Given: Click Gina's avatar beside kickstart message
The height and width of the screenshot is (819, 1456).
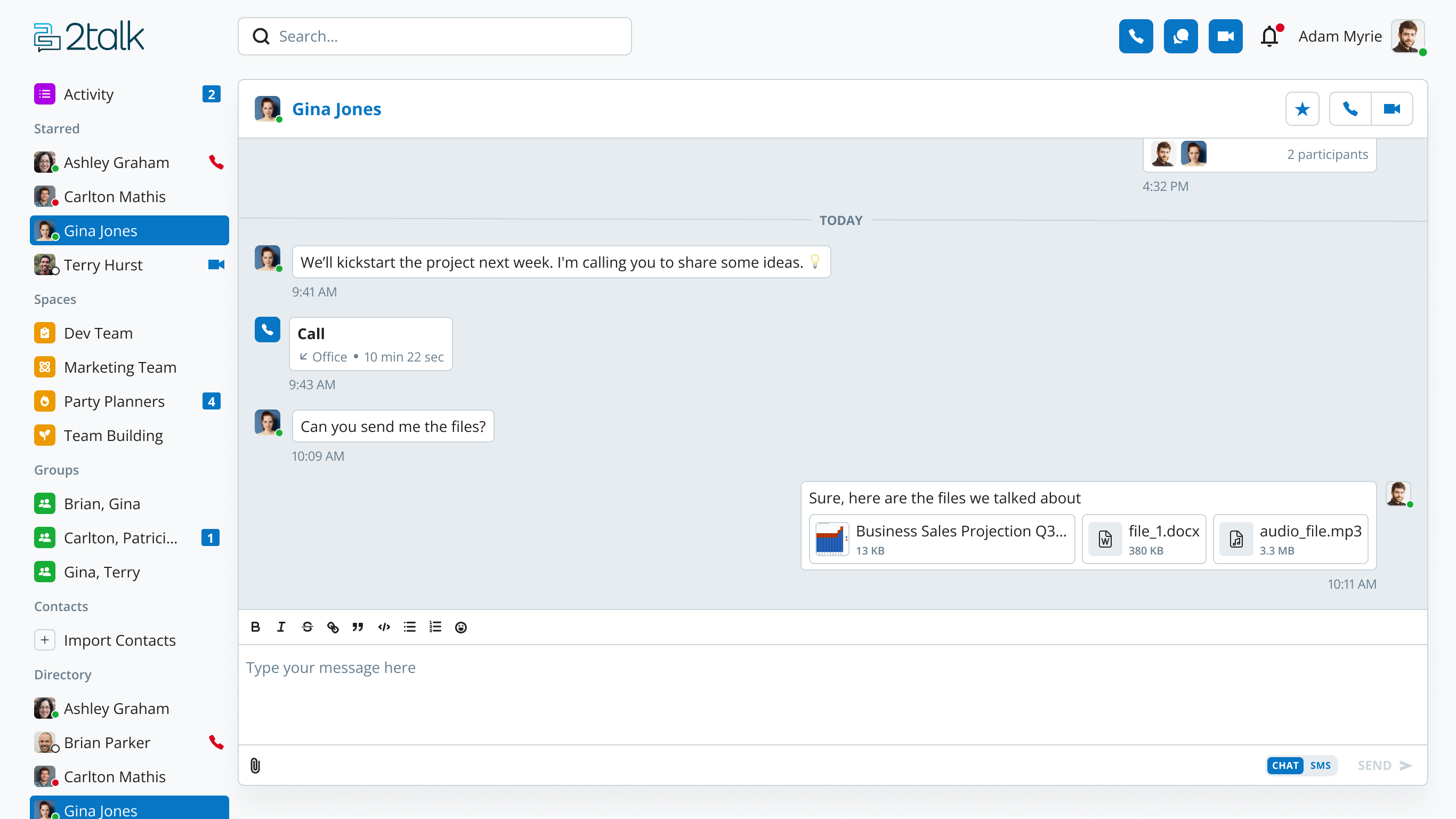Looking at the screenshot, I should [268, 258].
